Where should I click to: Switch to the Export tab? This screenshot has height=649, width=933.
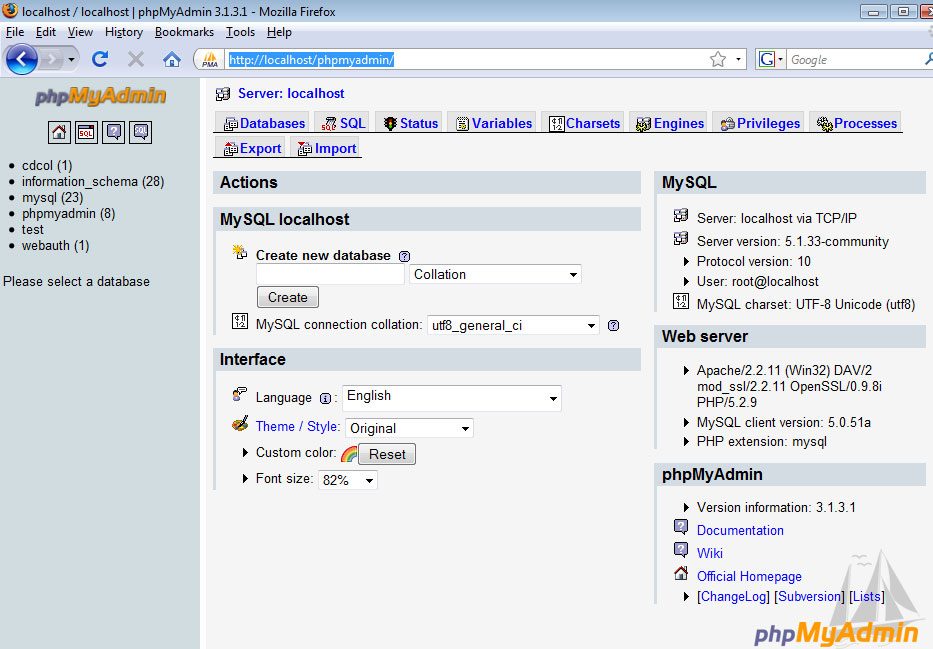[x=252, y=148]
